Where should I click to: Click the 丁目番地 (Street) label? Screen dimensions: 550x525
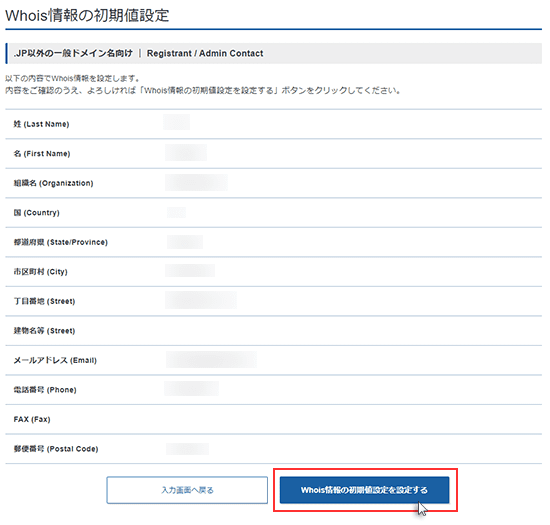[44, 301]
